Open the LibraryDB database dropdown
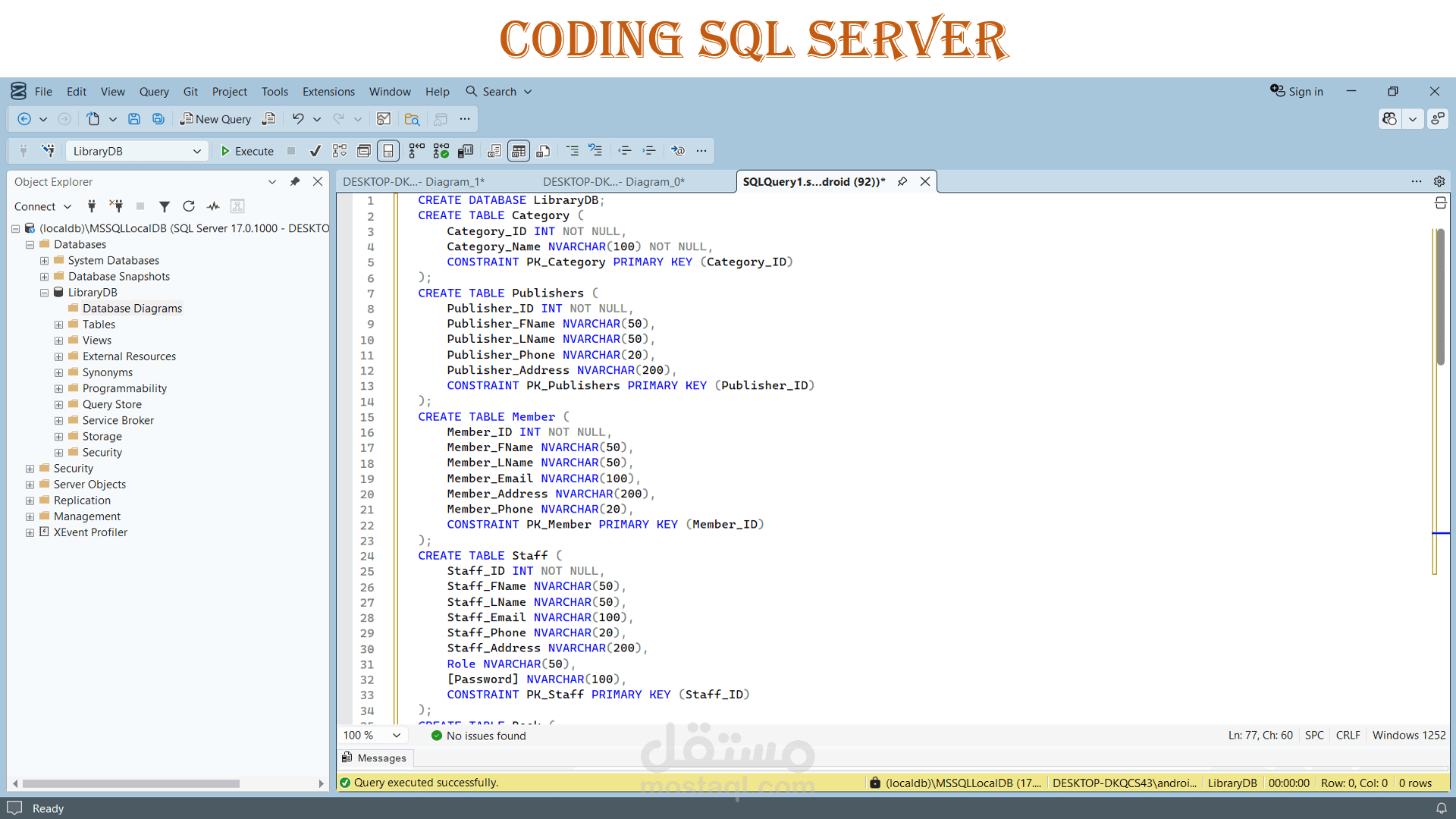 coord(196,151)
